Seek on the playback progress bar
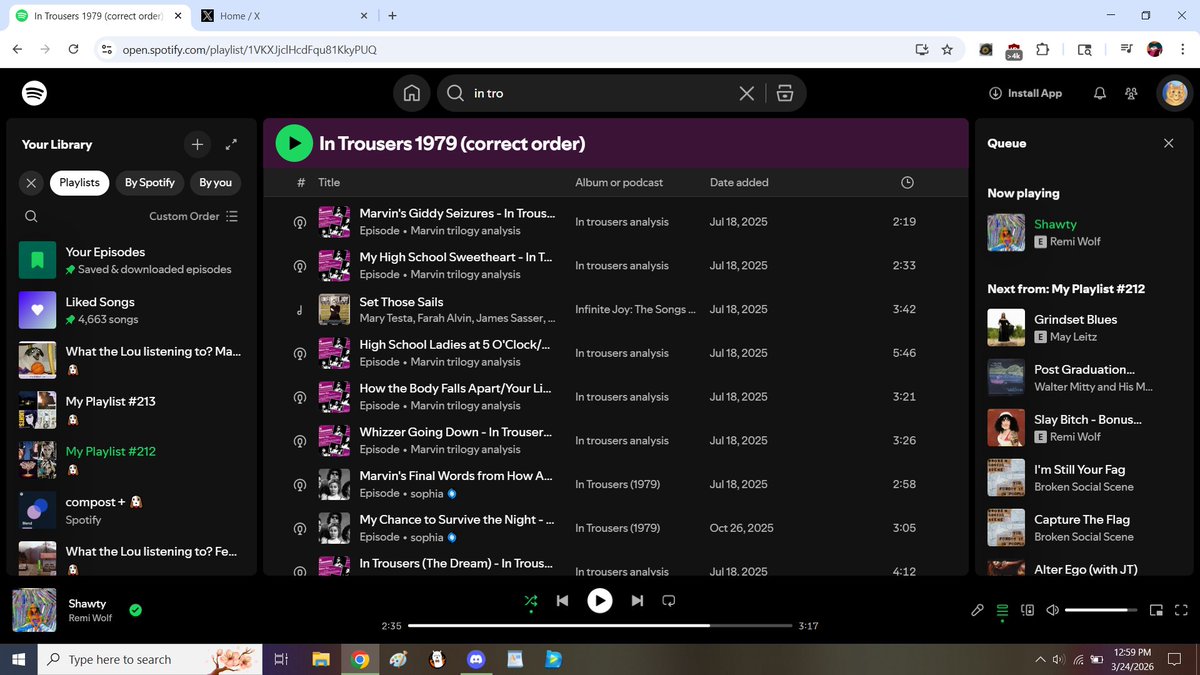The image size is (1200, 675). click(600, 626)
